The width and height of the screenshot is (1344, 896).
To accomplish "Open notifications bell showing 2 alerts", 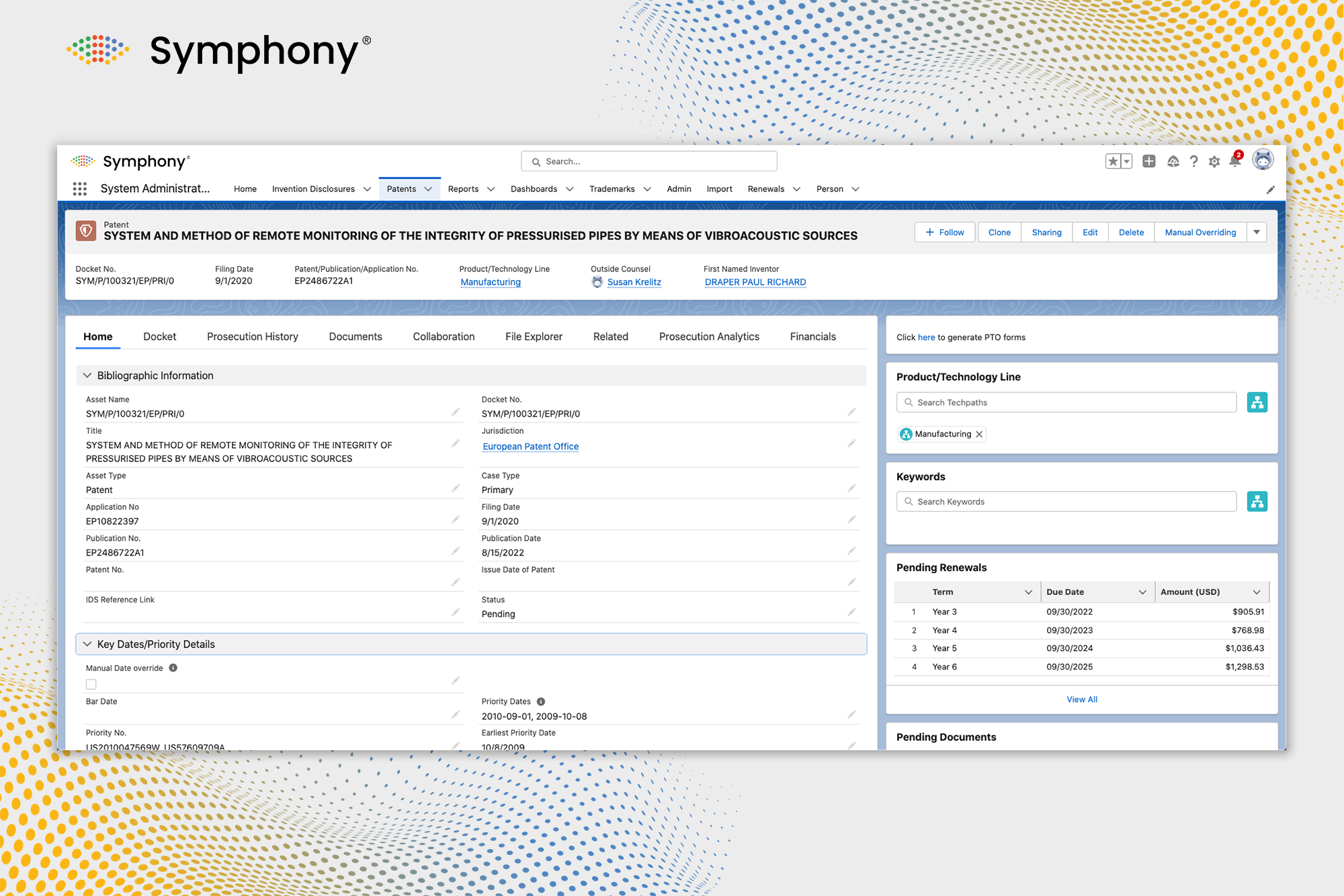I will pos(1235,161).
